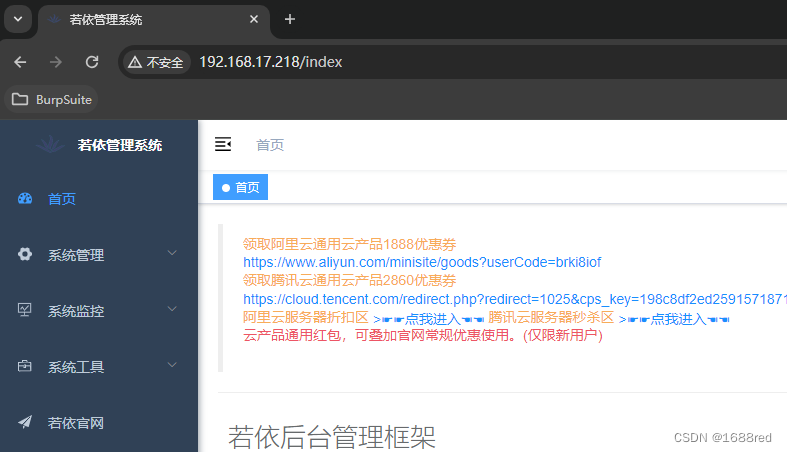Close the 若依管理系统 browser tab
This screenshot has width=787, height=452.
point(254,19)
